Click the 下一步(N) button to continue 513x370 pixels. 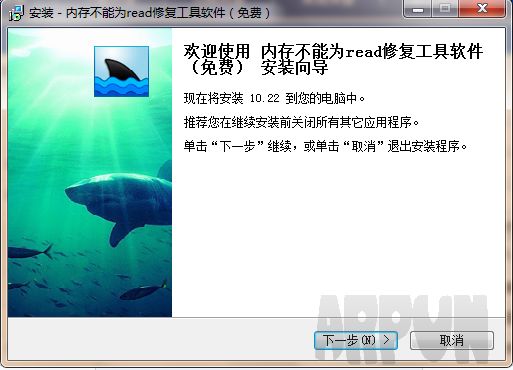click(356, 340)
